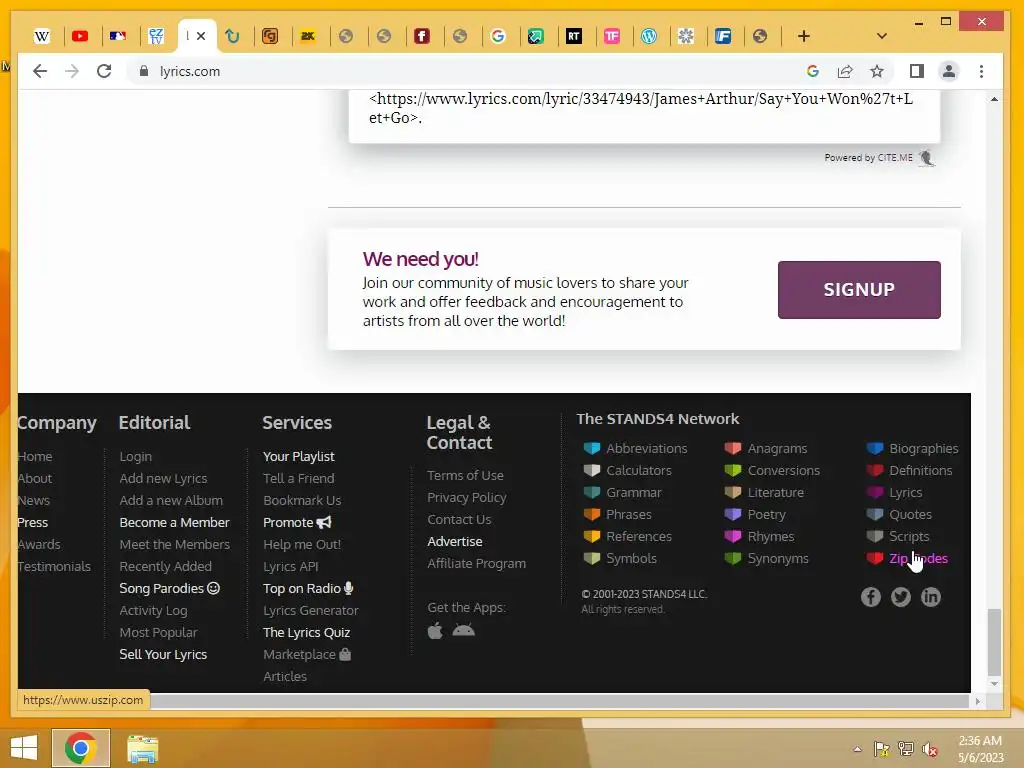
Task: Open the Chrome profile menu
Action: 948,71
